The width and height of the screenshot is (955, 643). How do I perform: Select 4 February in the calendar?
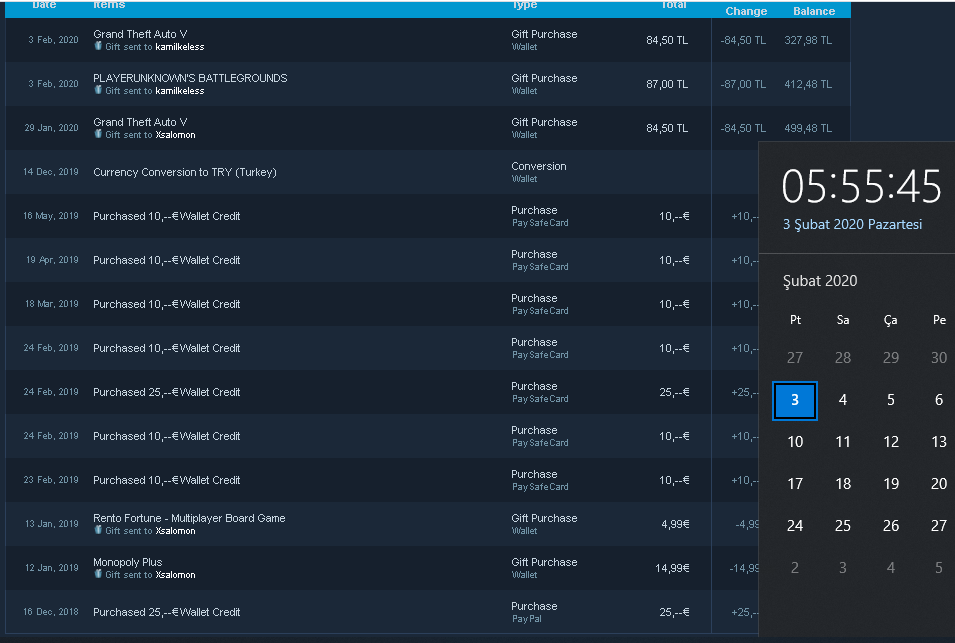pyautogui.click(x=843, y=400)
